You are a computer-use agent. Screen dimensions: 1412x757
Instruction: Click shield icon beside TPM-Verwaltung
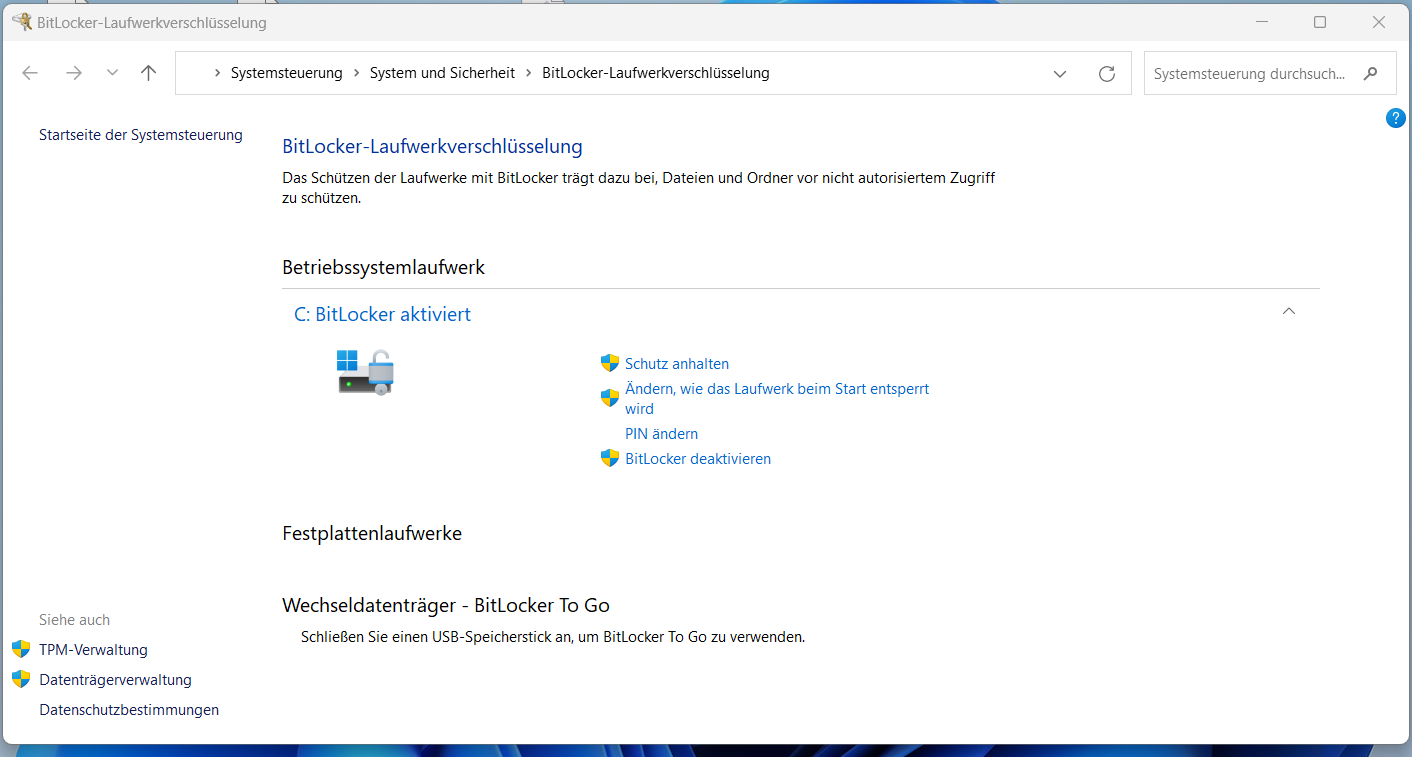click(21, 649)
